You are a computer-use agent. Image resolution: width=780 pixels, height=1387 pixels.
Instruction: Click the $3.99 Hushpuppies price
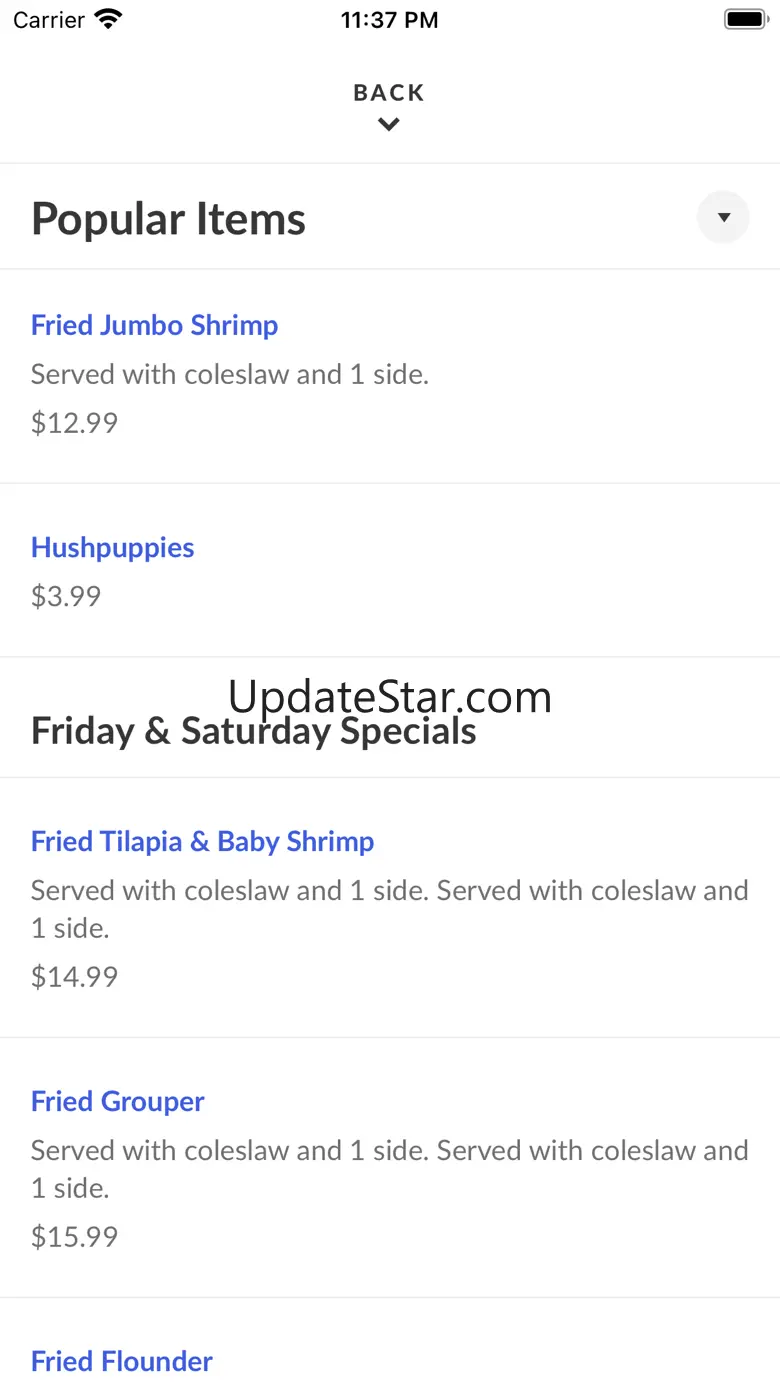pos(66,596)
